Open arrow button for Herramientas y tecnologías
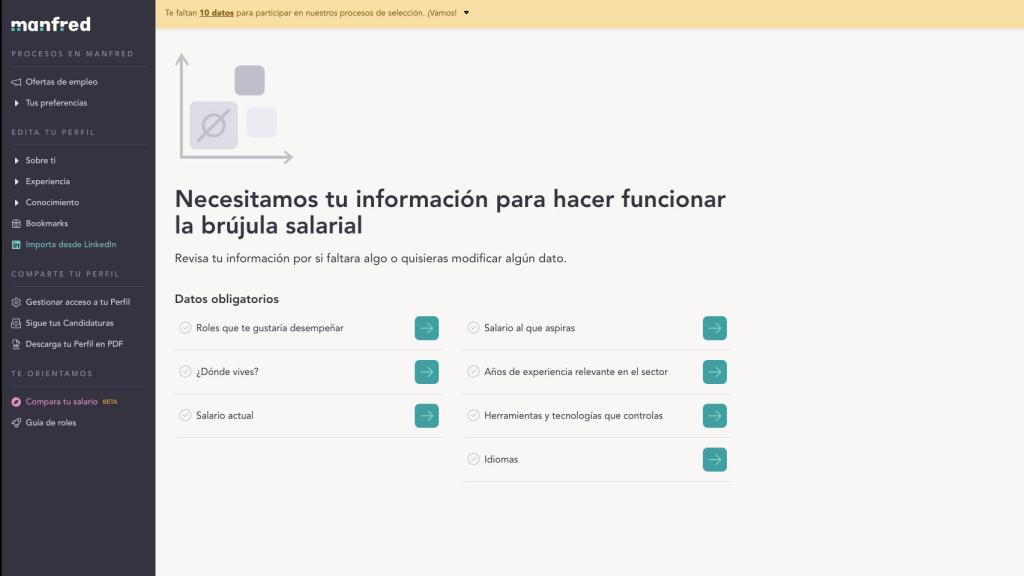This screenshot has height=576, width=1024. pos(714,415)
